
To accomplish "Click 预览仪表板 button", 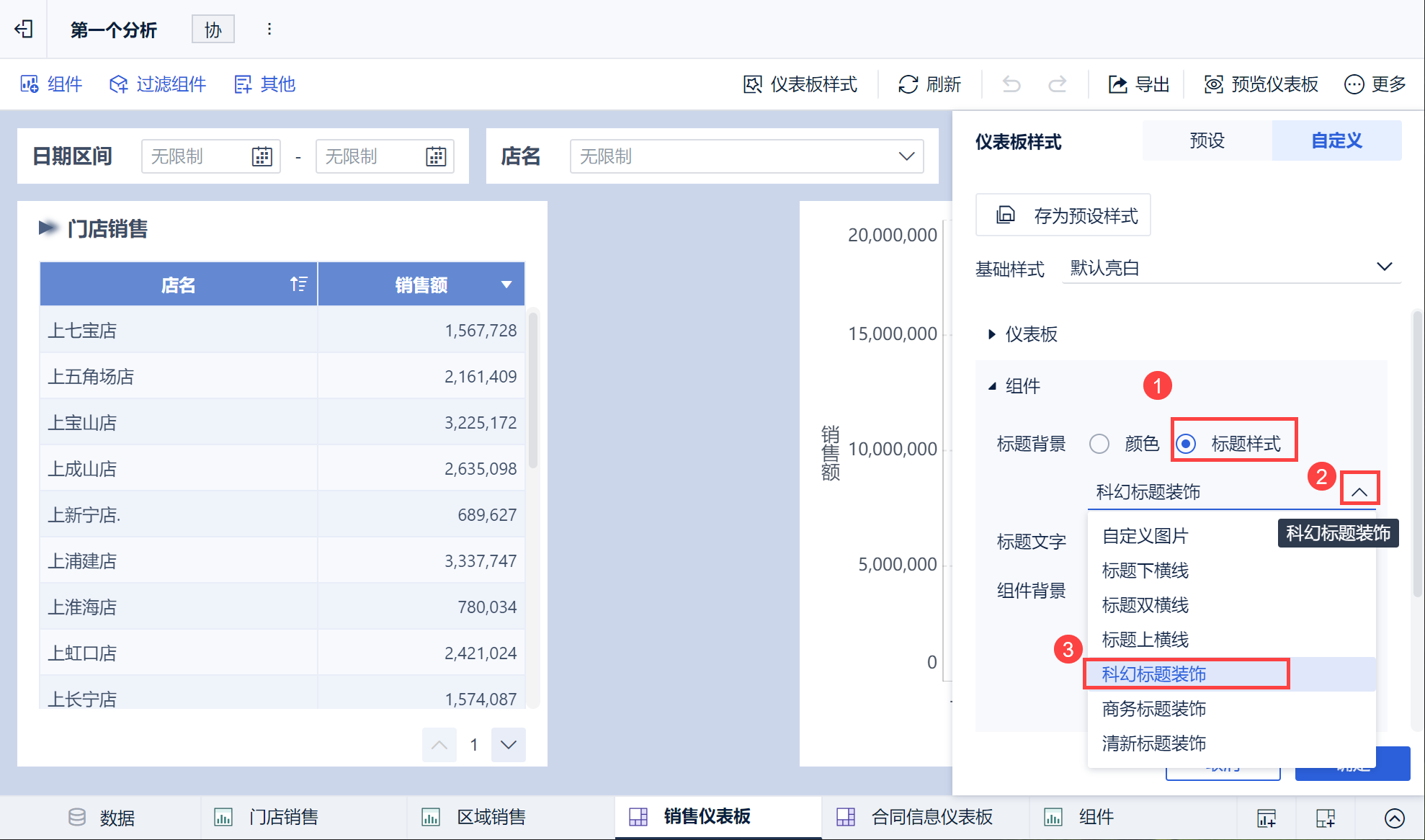I will point(1261,84).
